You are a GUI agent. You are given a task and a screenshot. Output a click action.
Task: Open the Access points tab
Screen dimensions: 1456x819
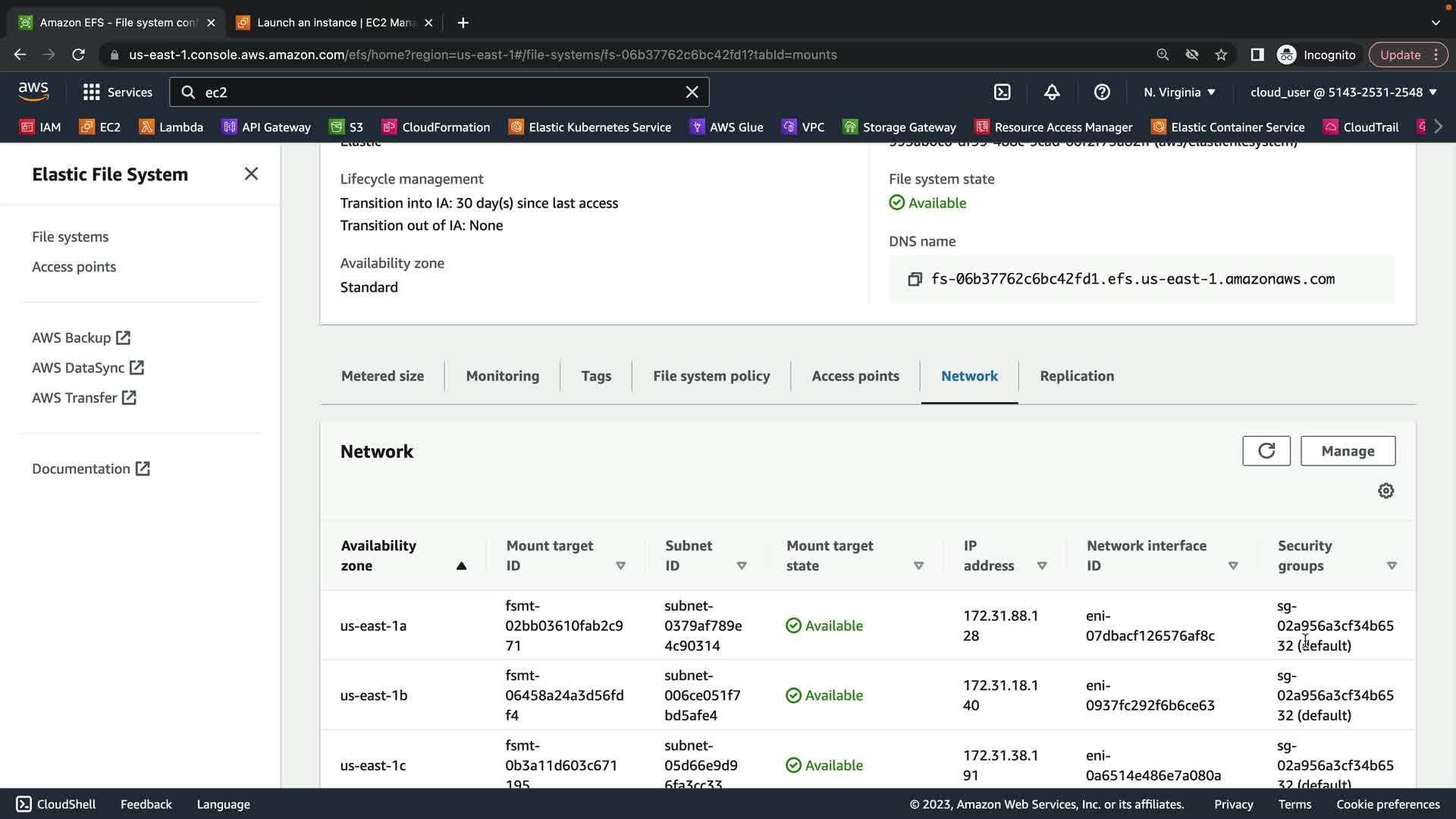point(855,376)
